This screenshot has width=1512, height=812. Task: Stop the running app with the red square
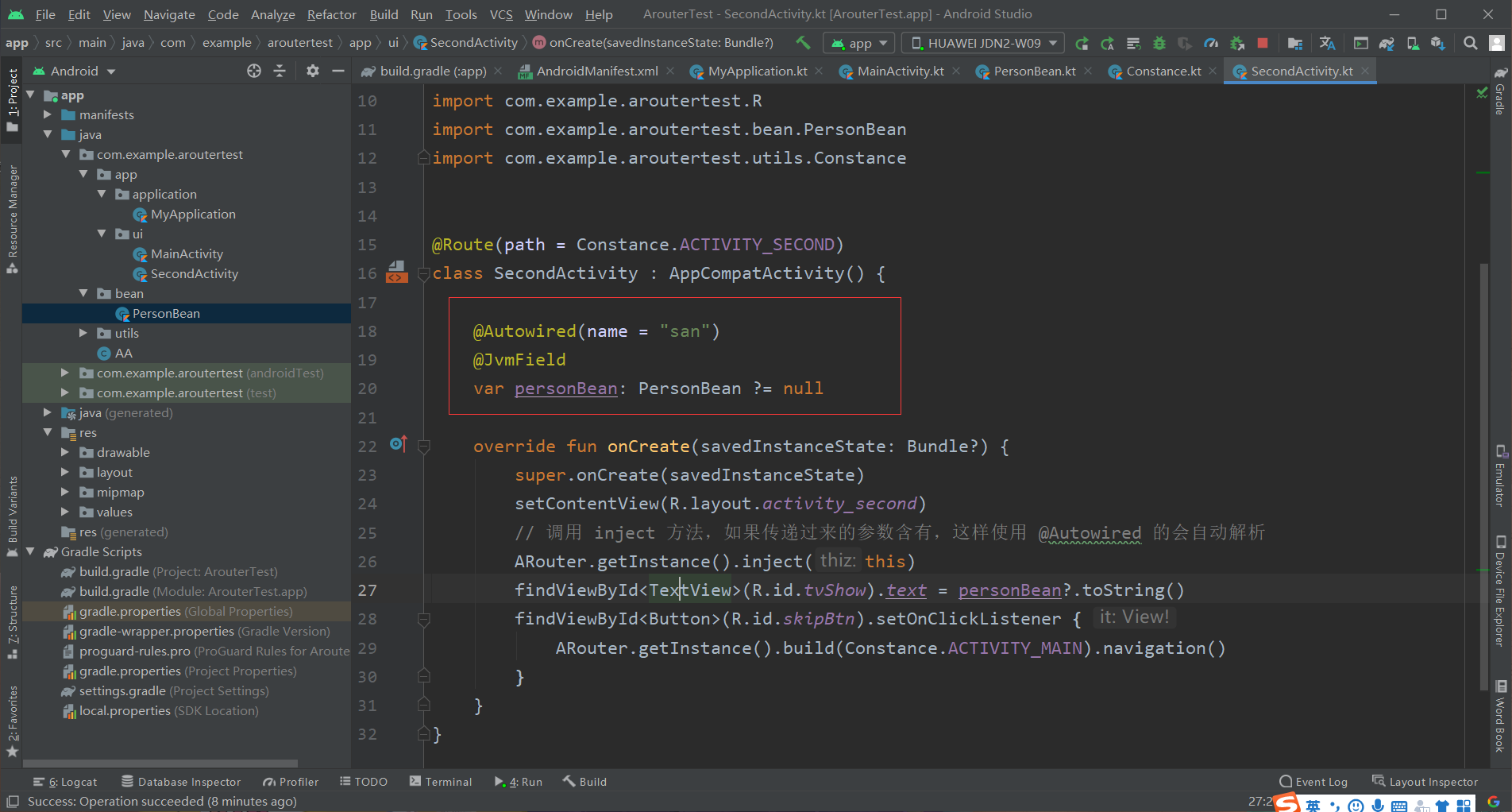pos(1263,43)
